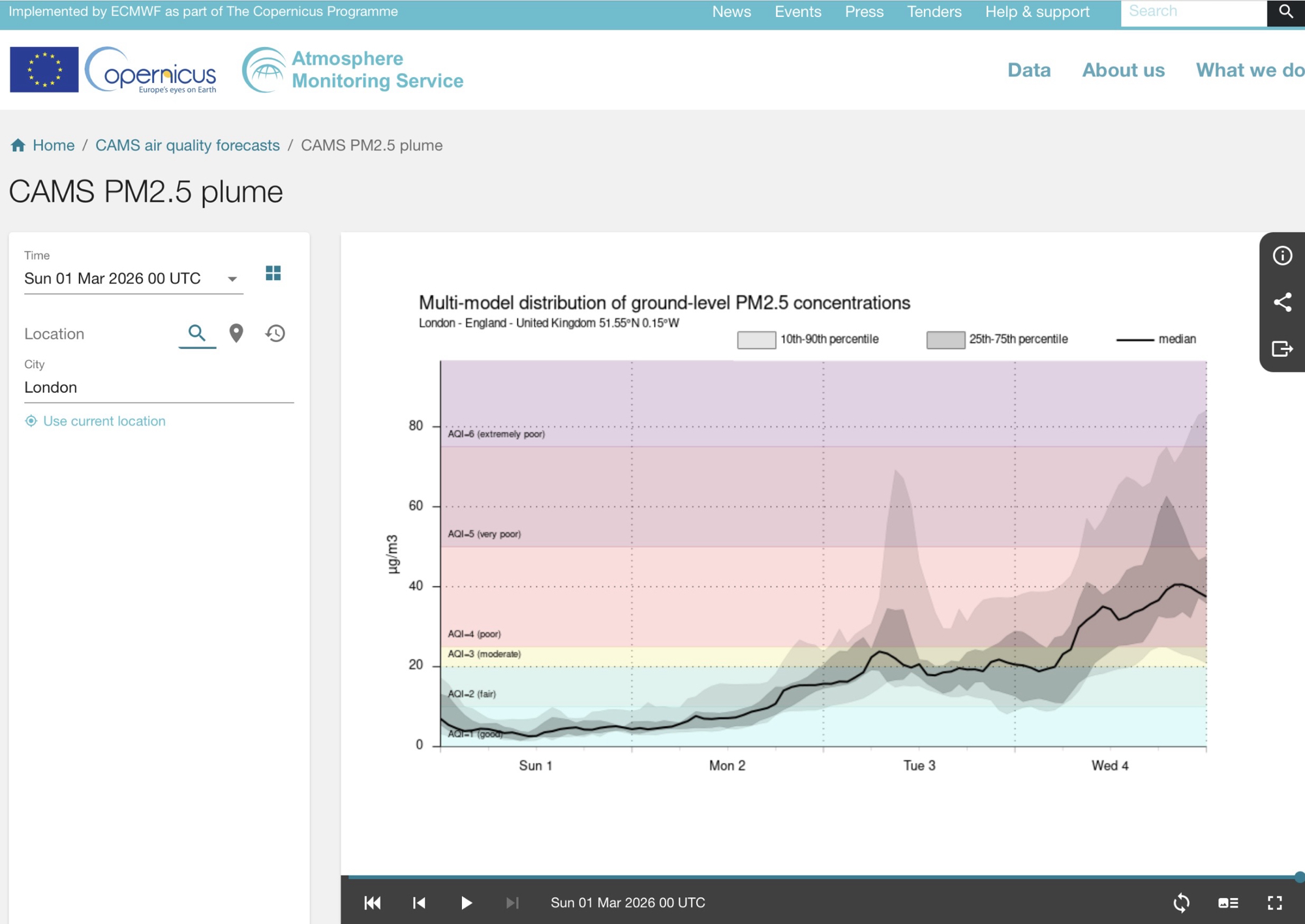Screen dimensions: 1305x924
Task: Click the export icon on side panel
Action: point(1282,349)
